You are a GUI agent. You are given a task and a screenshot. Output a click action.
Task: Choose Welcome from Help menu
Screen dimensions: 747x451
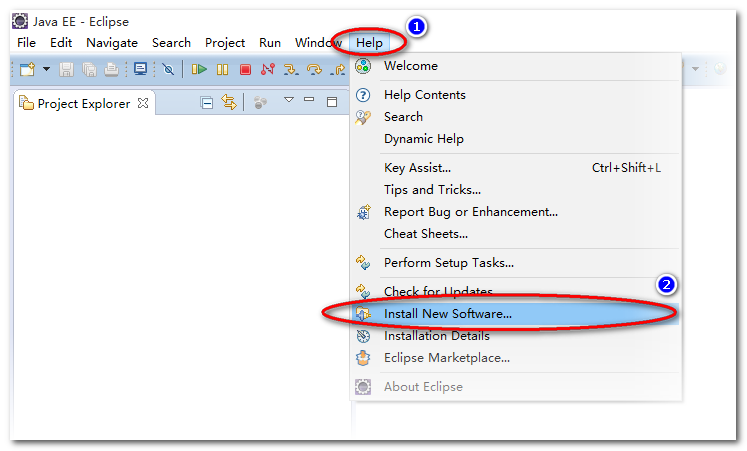[x=516, y=66]
